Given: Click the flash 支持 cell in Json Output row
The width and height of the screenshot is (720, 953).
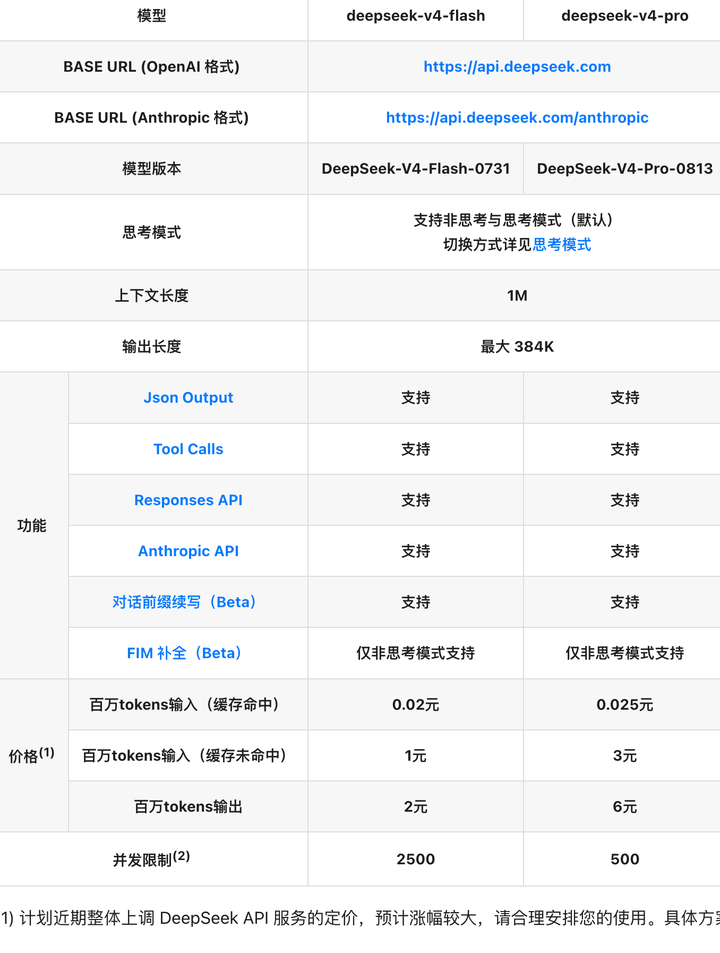Looking at the screenshot, I should click(x=416, y=397).
